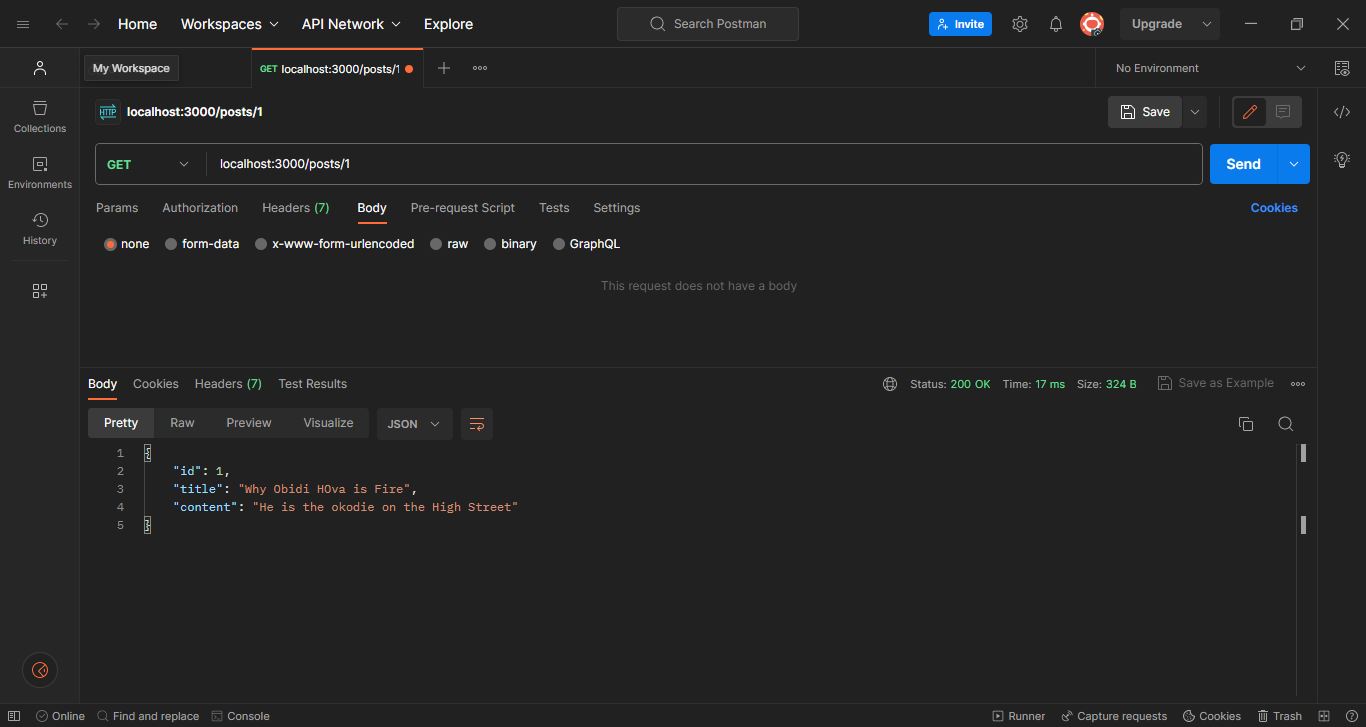This screenshot has width=1366, height=727.
Task: Open Collections in the sidebar
Action: [40, 116]
